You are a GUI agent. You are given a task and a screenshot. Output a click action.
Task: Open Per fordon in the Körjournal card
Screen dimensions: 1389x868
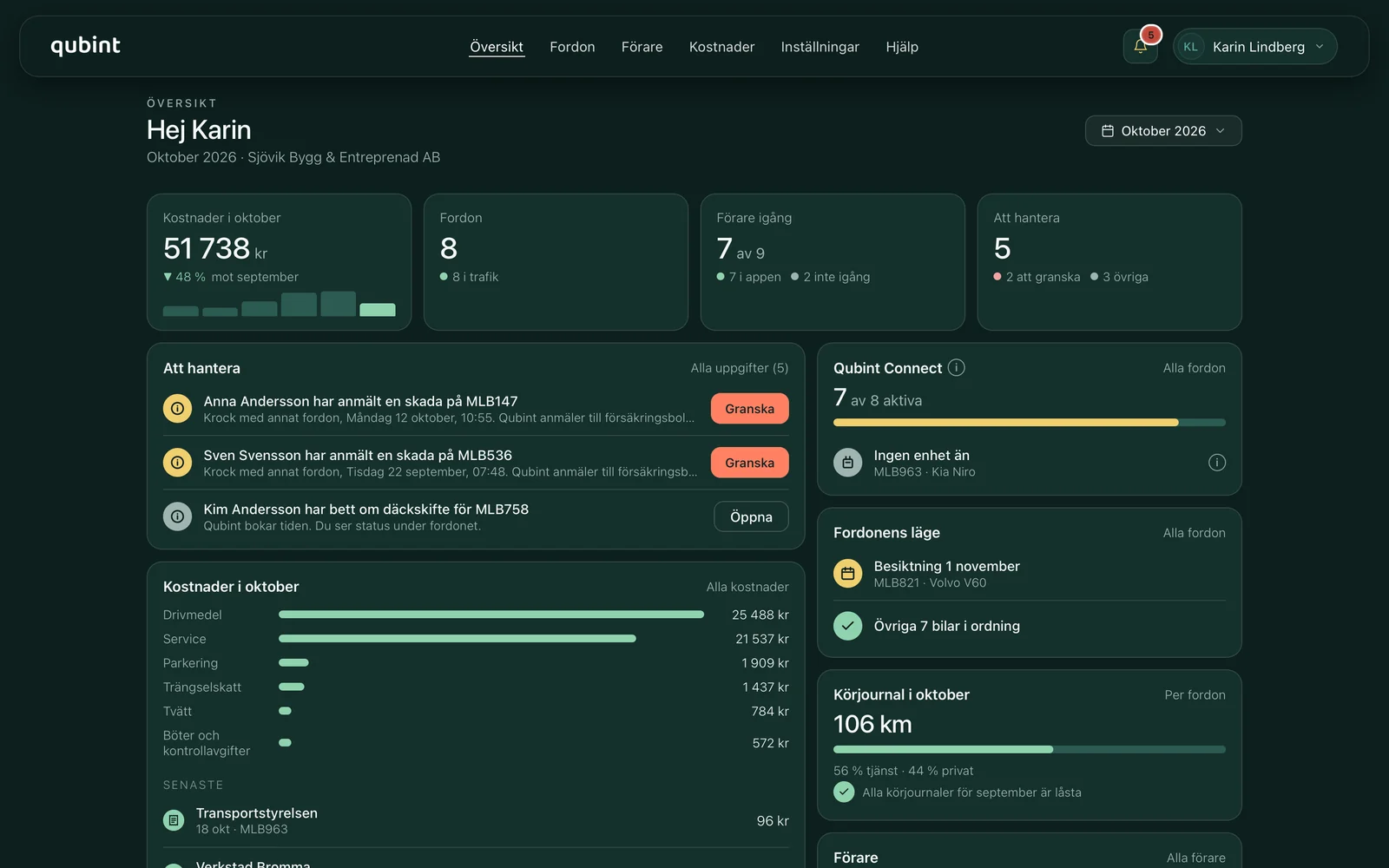[x=1195, y=694]
